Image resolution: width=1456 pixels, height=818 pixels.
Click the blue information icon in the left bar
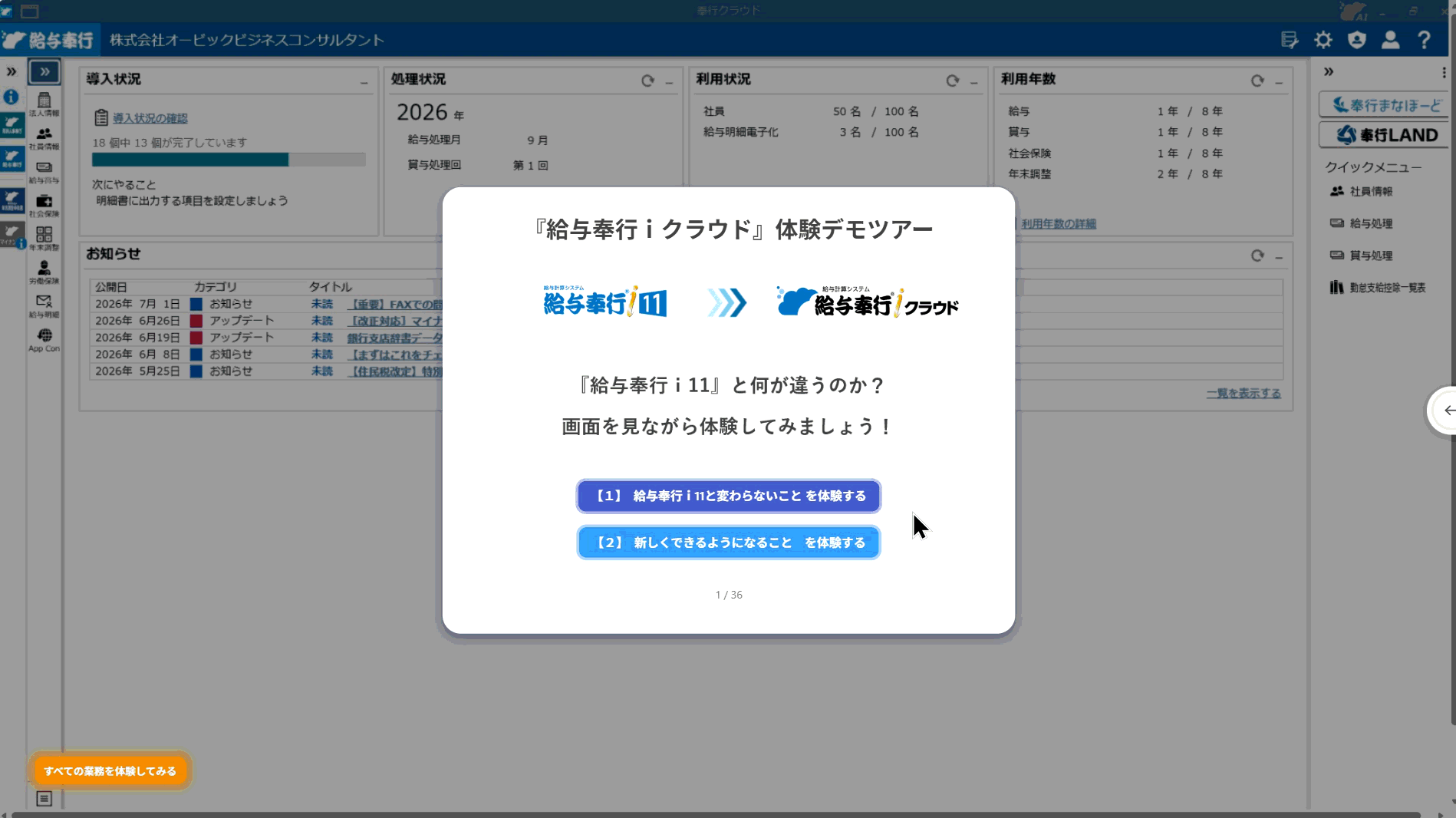pos(12,97)
